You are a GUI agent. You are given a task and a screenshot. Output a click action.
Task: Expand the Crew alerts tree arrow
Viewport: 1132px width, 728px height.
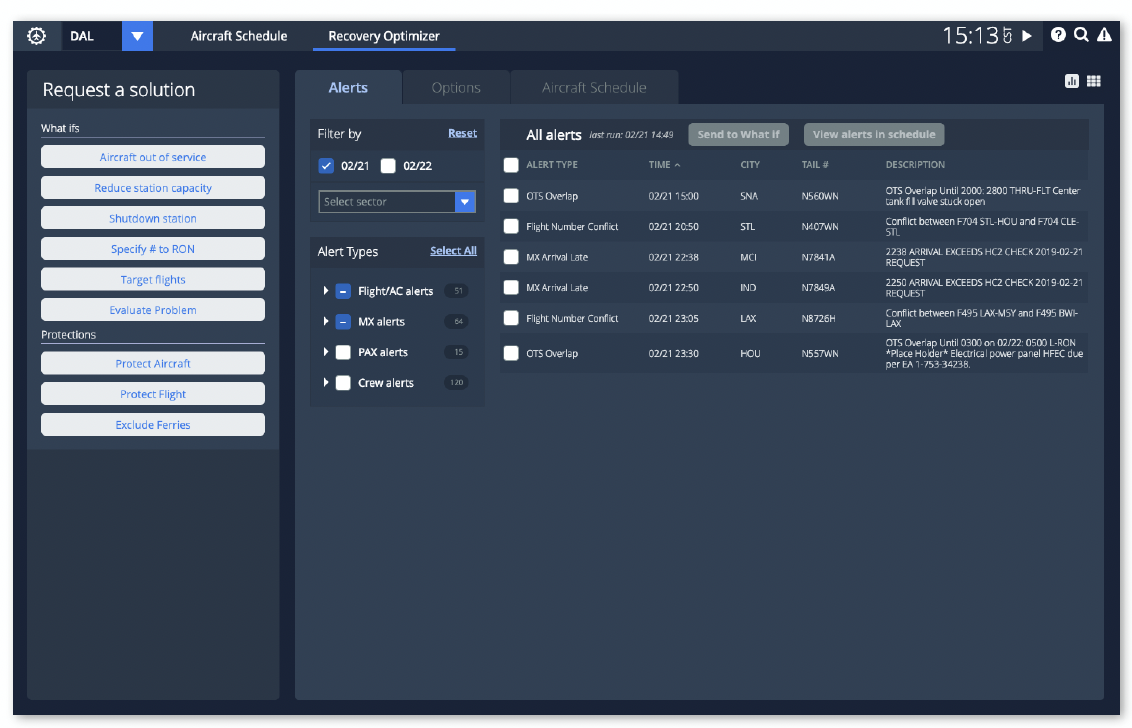pos(326,383)
